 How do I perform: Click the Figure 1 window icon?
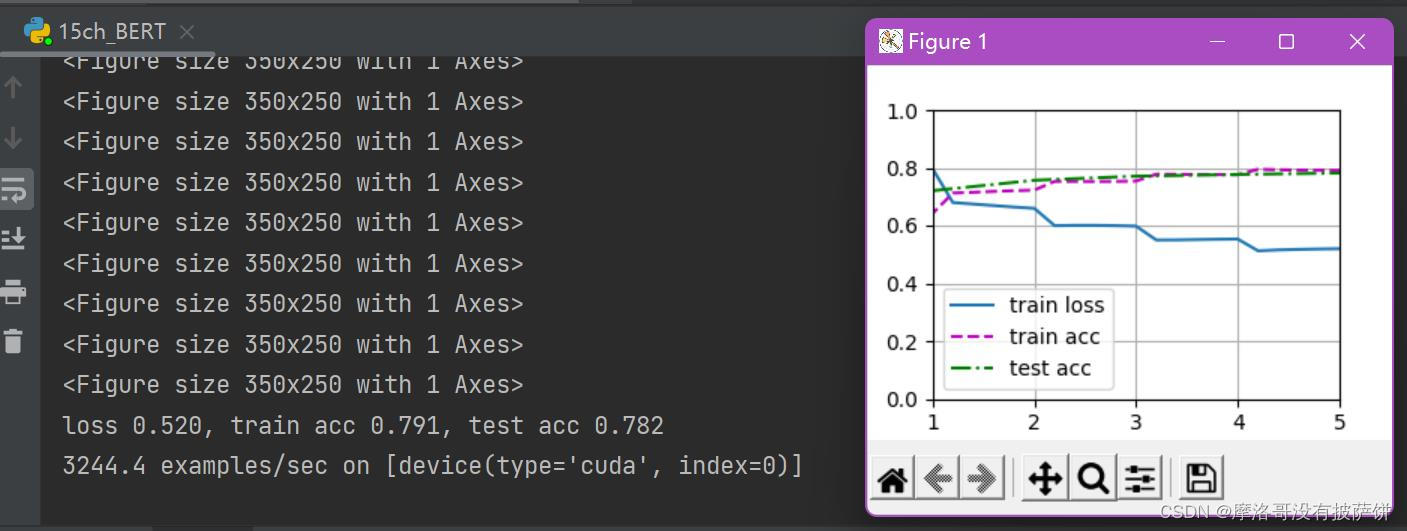[x=890, y=41]
